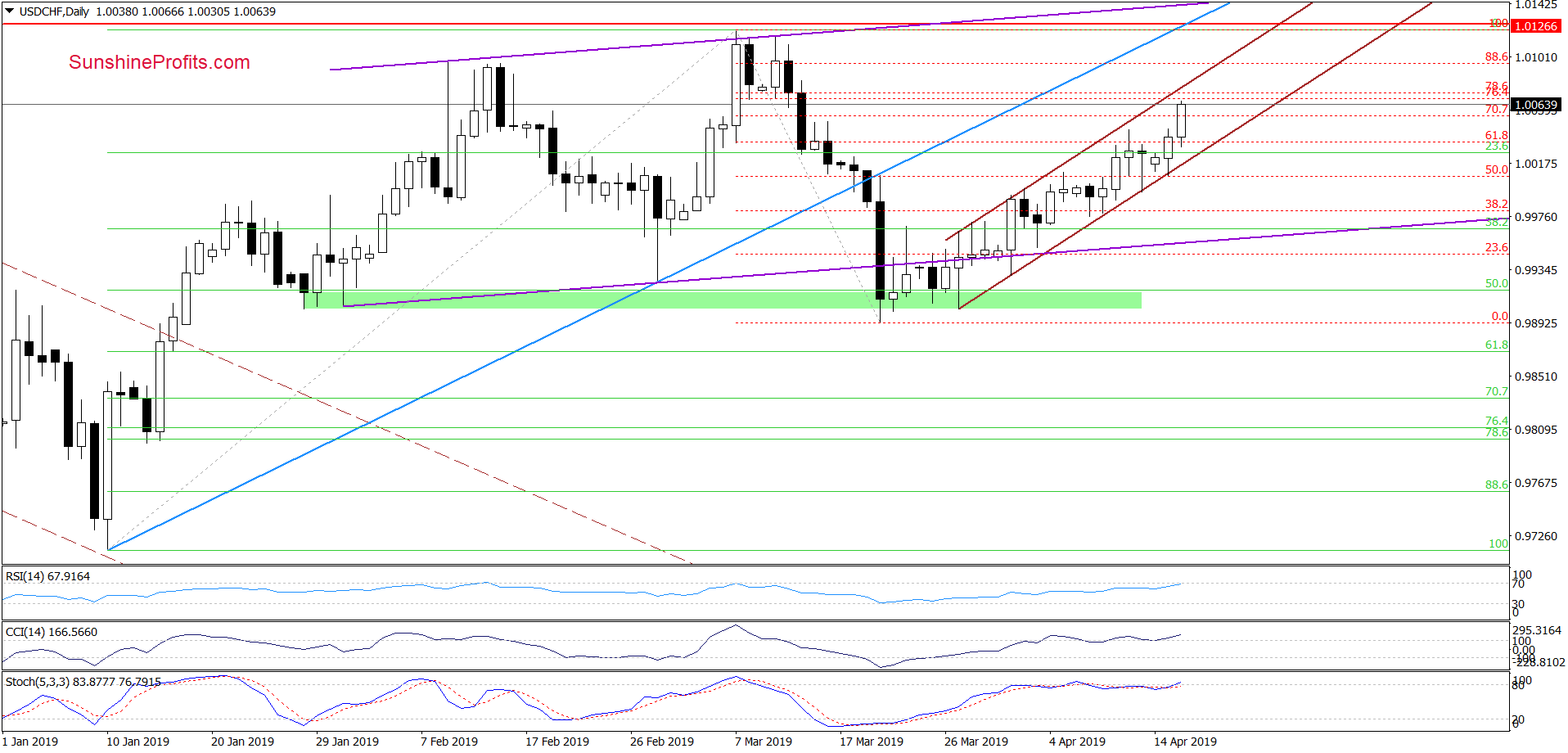The image size is (1568, 753).
Task: Click the 17 Mar 2019 date label
Action: tap(872, 742)
